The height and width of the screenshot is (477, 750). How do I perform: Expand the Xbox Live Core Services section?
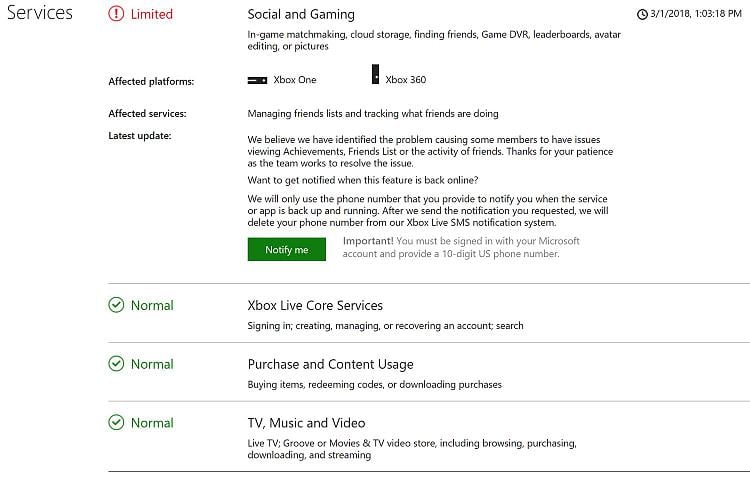(x=315, y=305)
